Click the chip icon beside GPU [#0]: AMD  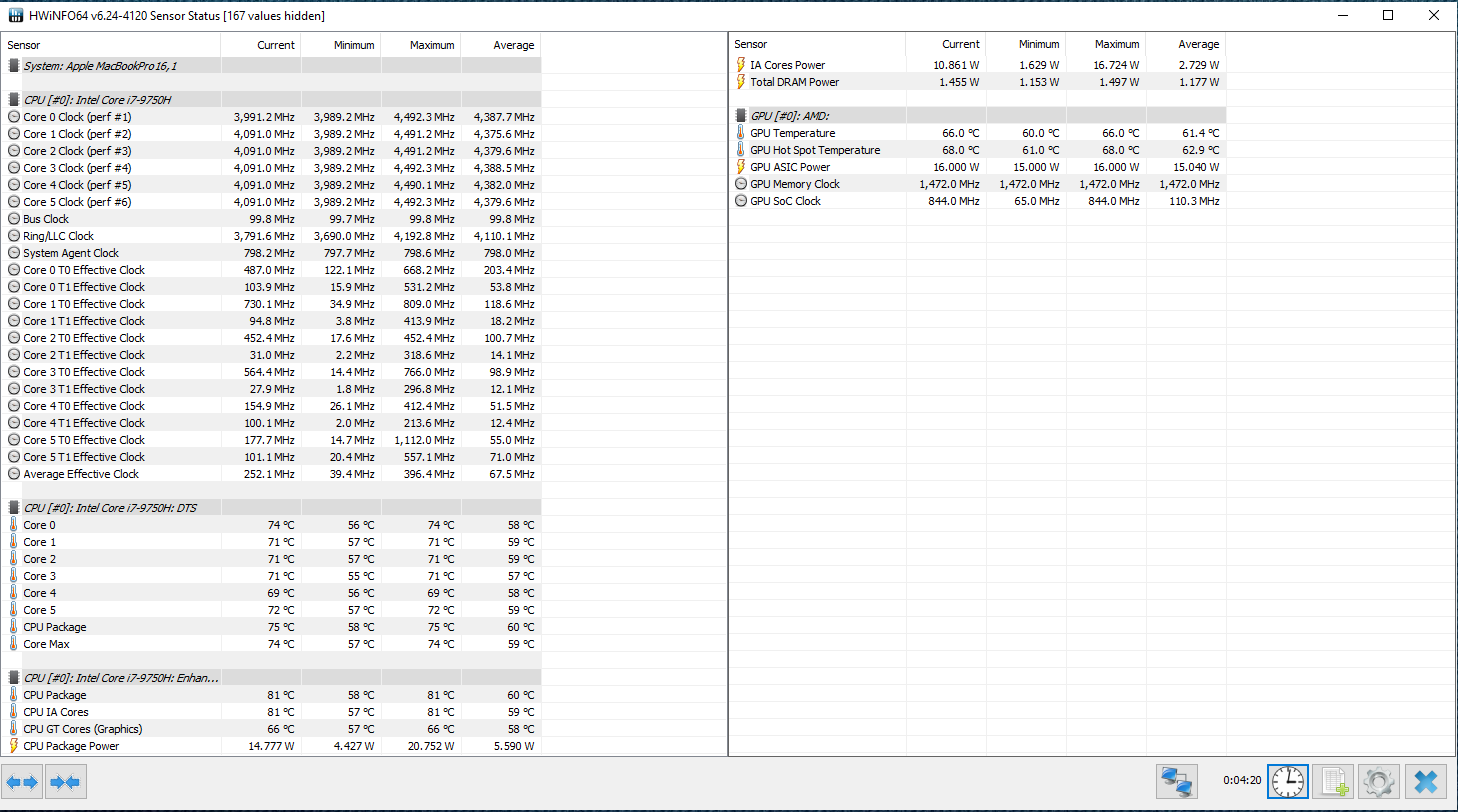pyautogui.click(x=741, y=116)
